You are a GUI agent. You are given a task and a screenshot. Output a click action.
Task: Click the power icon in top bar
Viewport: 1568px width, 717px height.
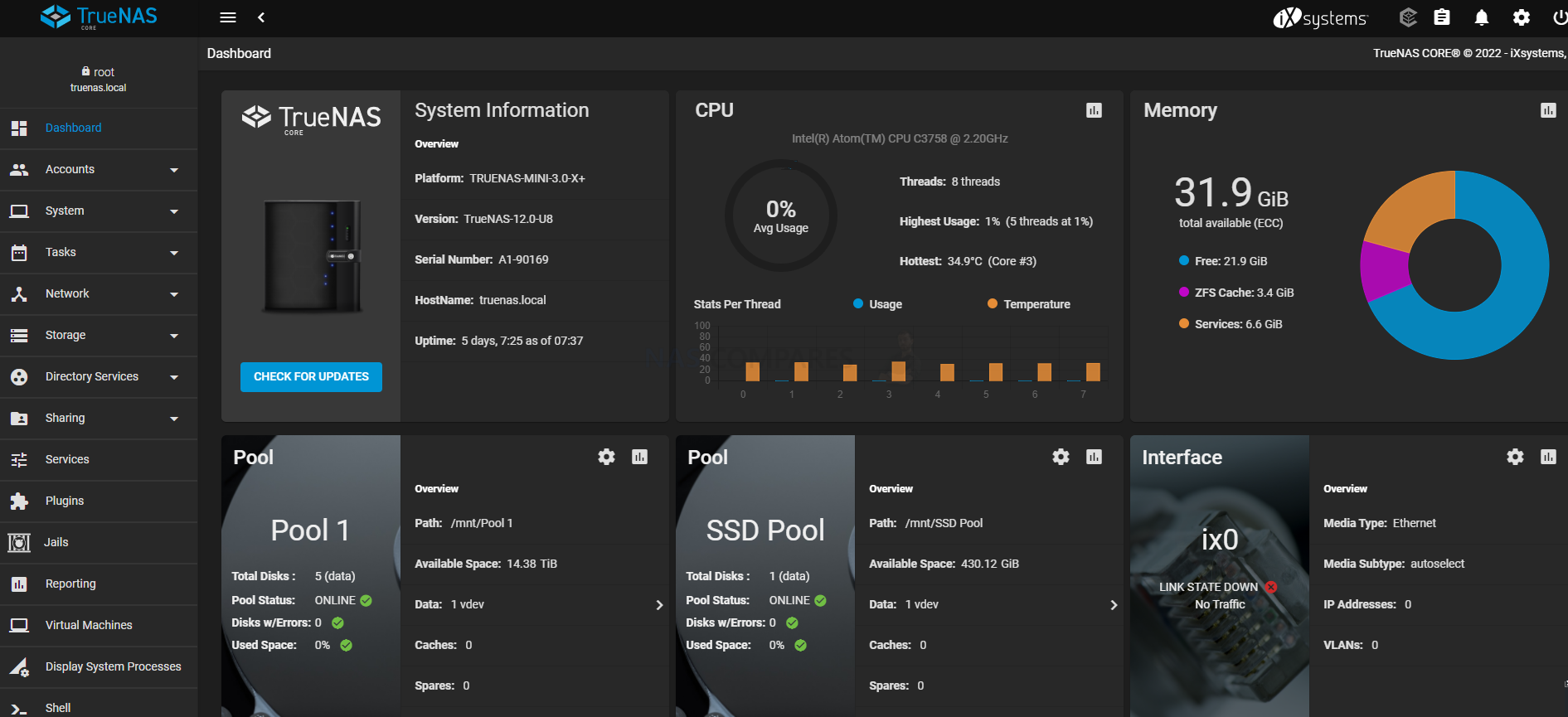click(1560, 17)
